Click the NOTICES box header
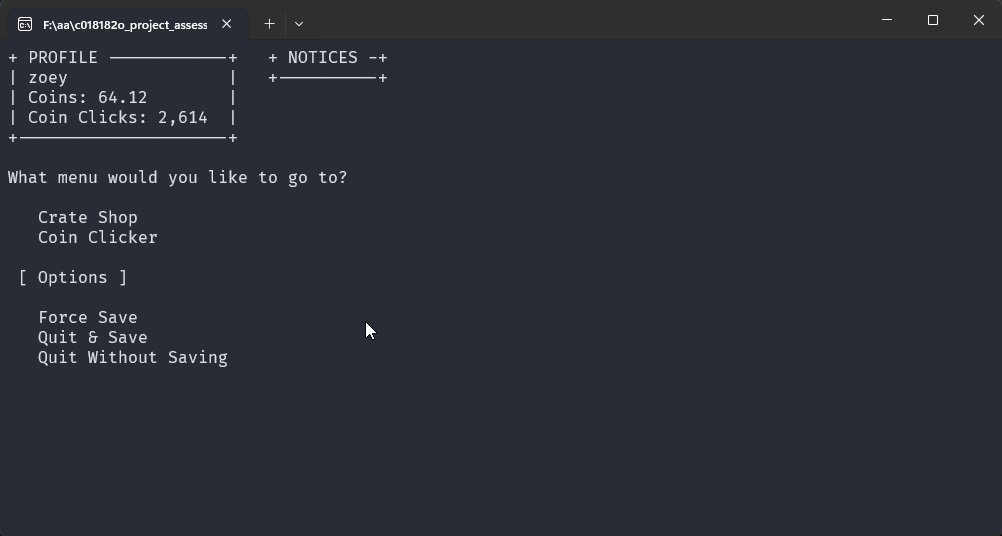Image resolution: width=1002 pixels, height=536 pixels. (x=322, y=58)
